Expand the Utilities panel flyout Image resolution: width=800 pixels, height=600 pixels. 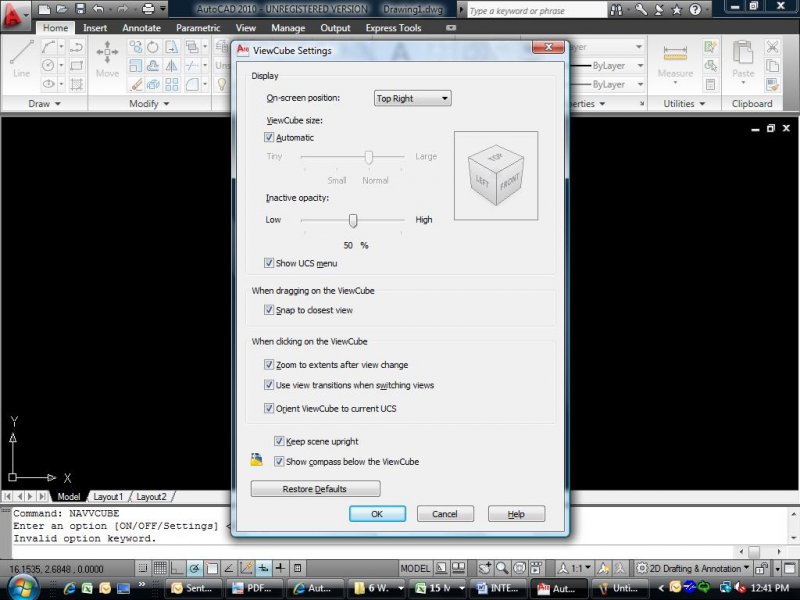(684, 104)
